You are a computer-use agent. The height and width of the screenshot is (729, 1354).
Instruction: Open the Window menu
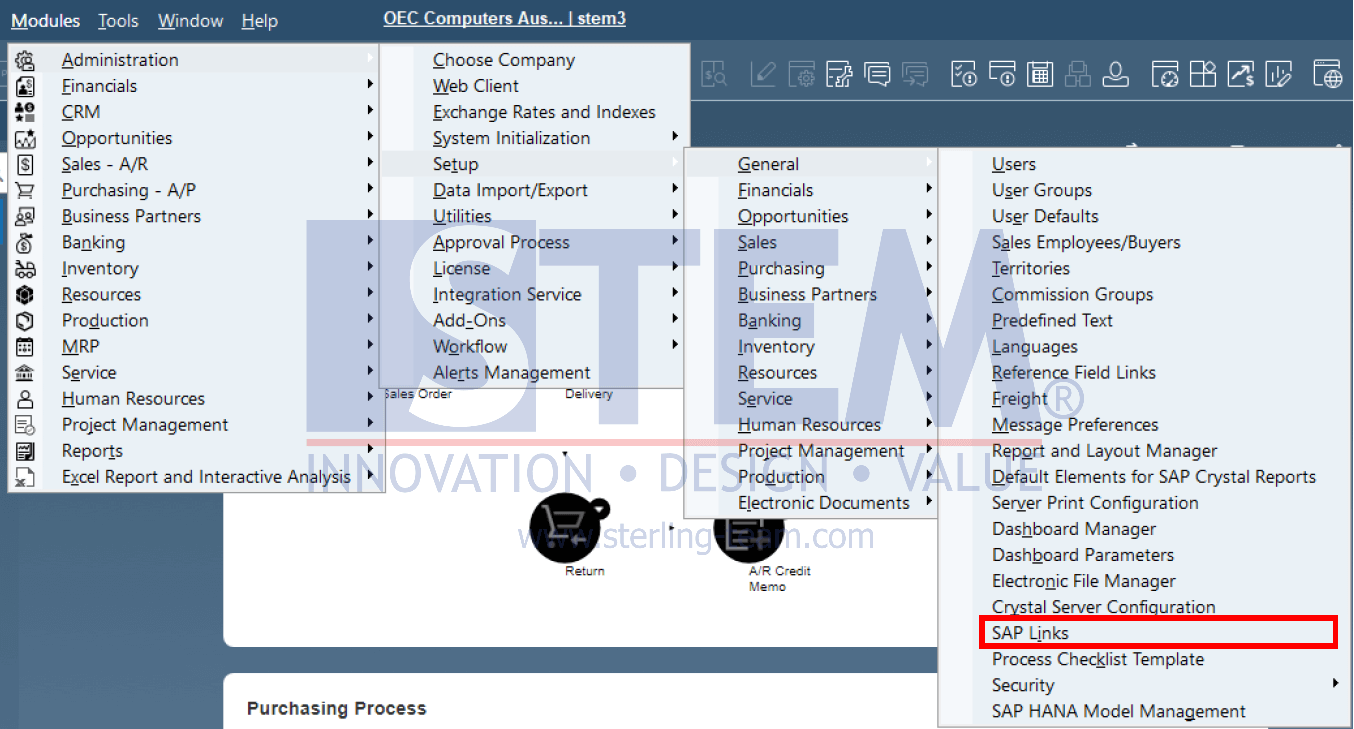coord(190,21)
